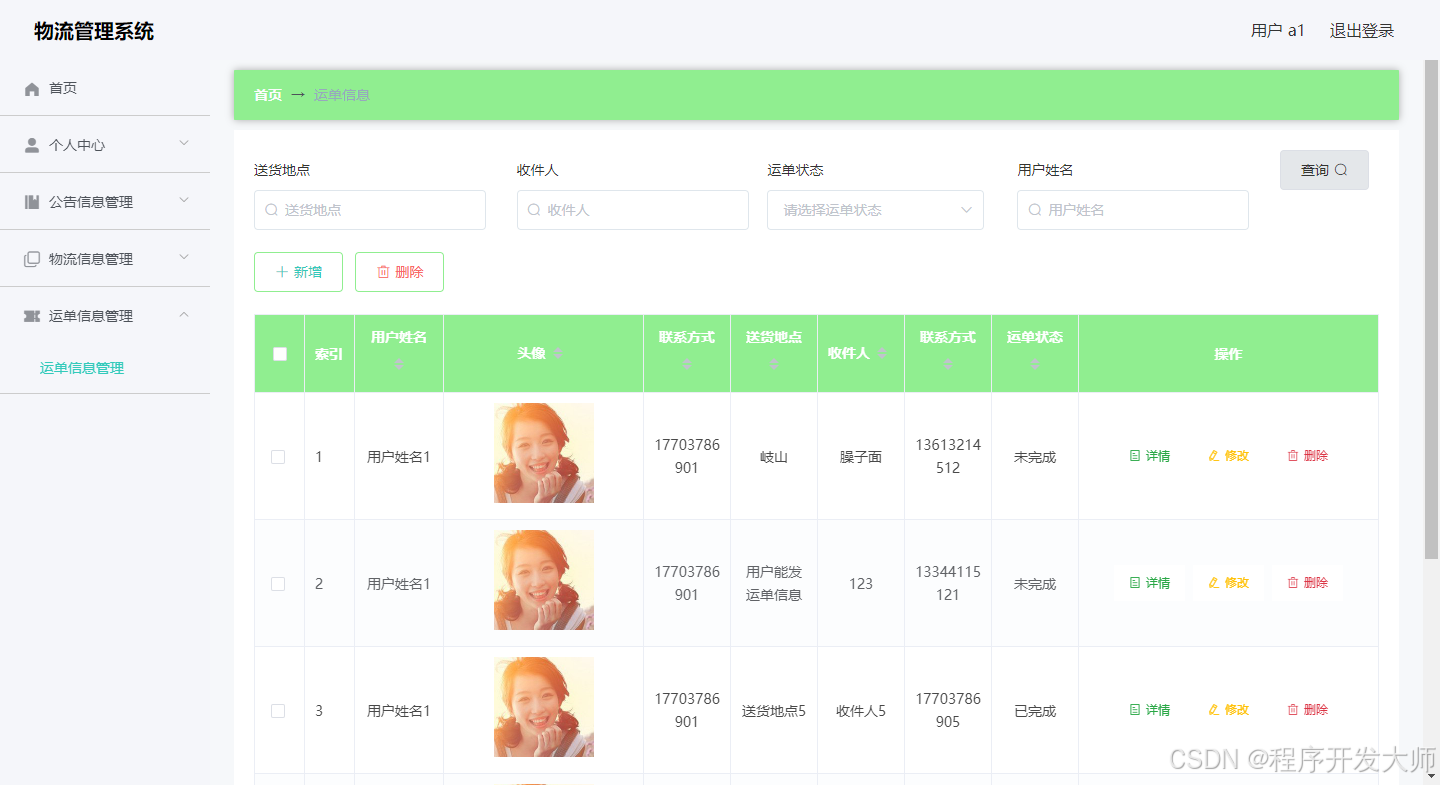Open 个人中心 sidebar menu

105,145
